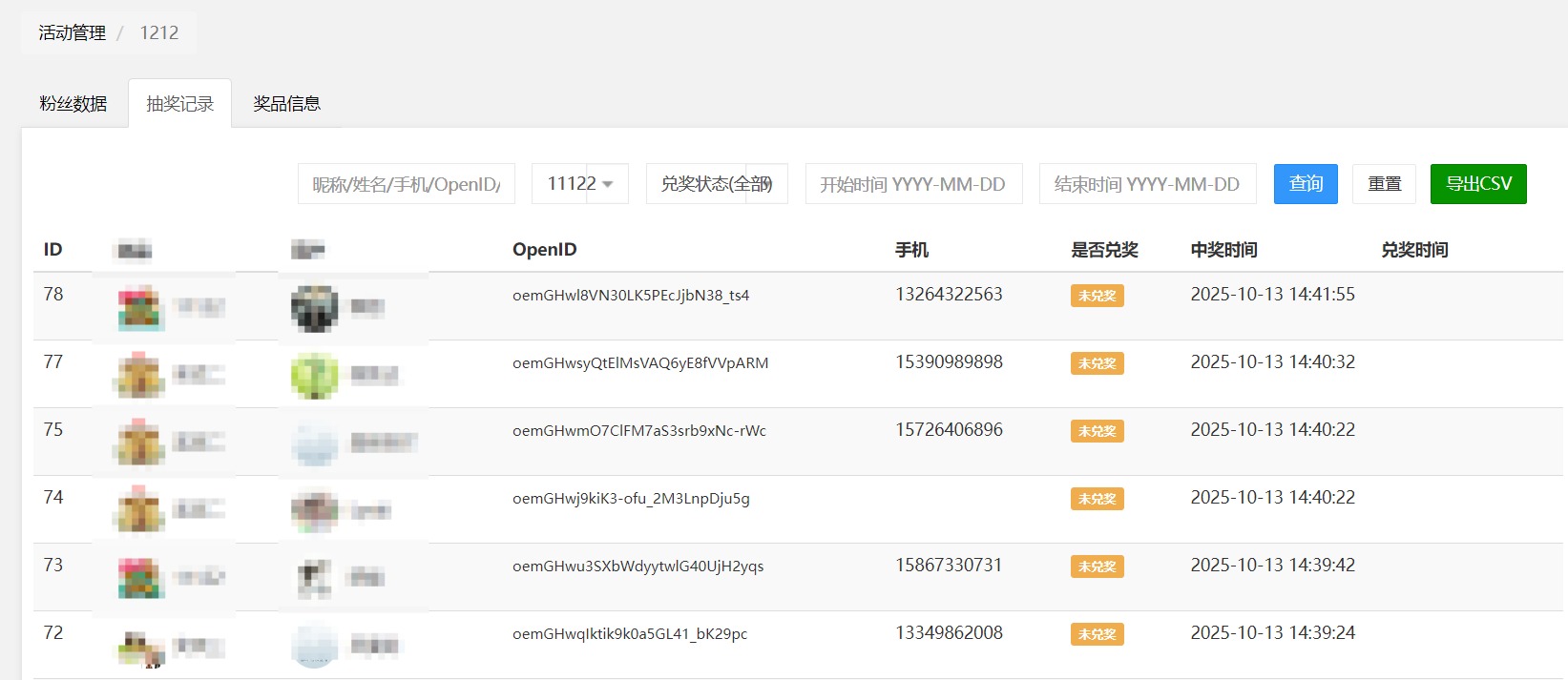This screenshot has height=680, width=1568.
Task: Click the user avatar in row 77
Action: pos(315,375)
